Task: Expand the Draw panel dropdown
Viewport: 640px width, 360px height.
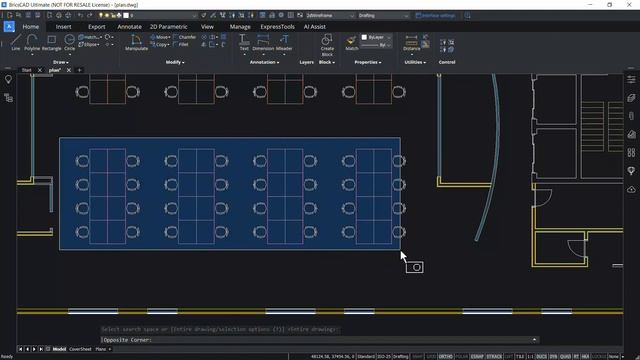Action: 61,62
